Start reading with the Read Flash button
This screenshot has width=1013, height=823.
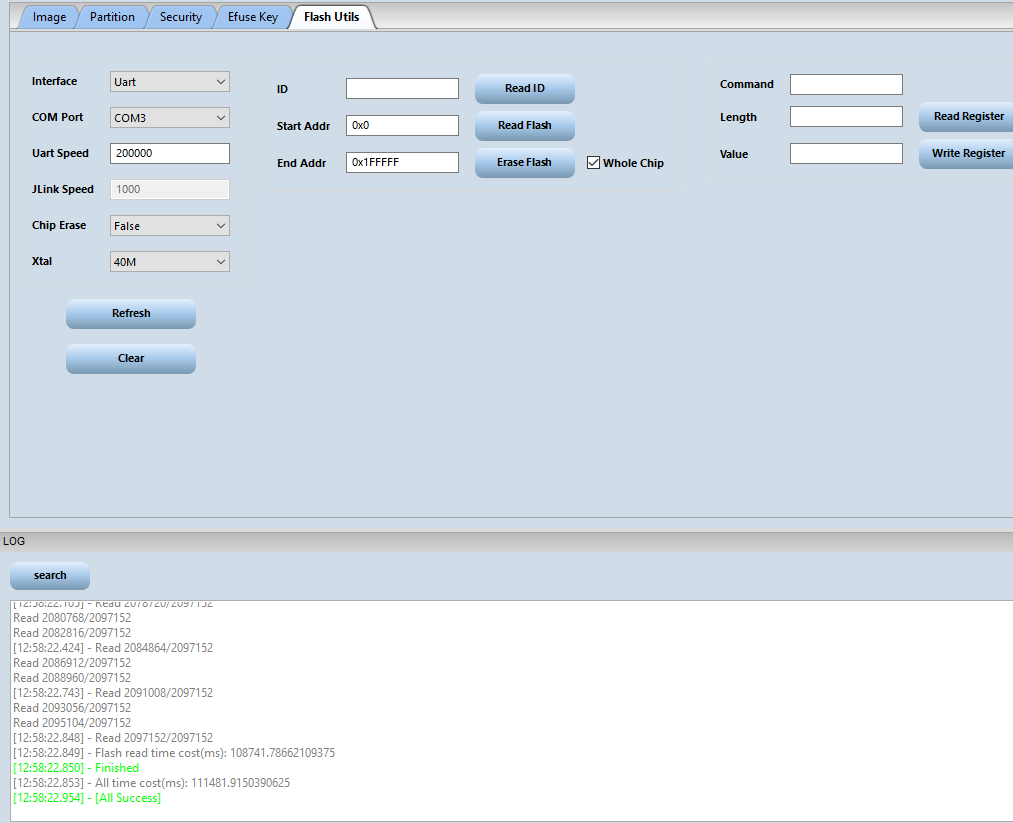tap(525, 125)
